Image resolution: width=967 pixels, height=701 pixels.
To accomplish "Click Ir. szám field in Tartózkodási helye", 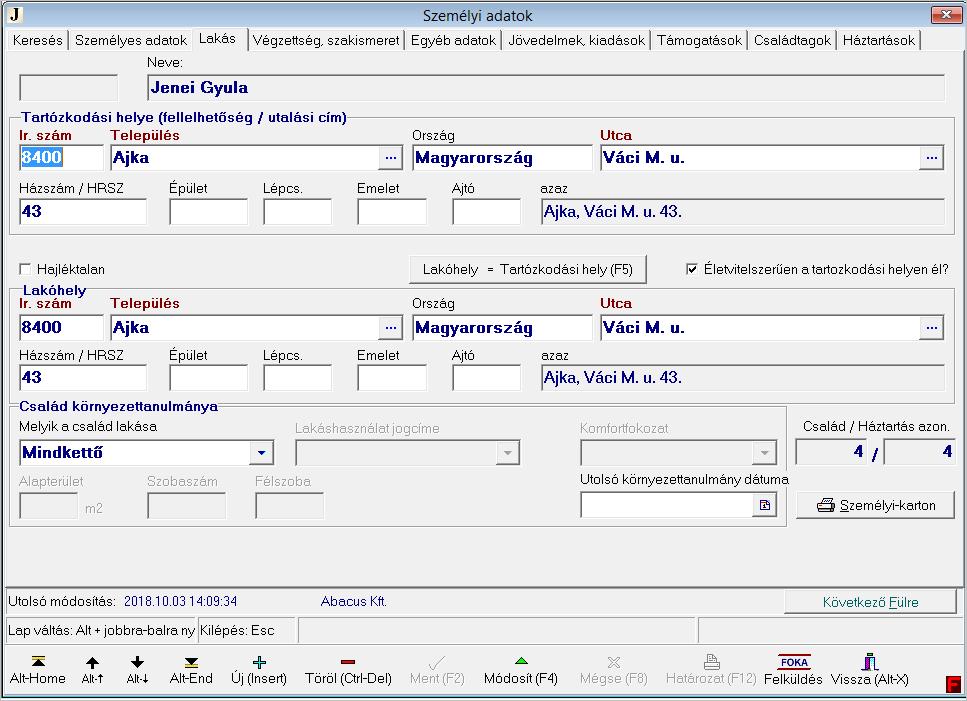I will (x=61, y=158).
